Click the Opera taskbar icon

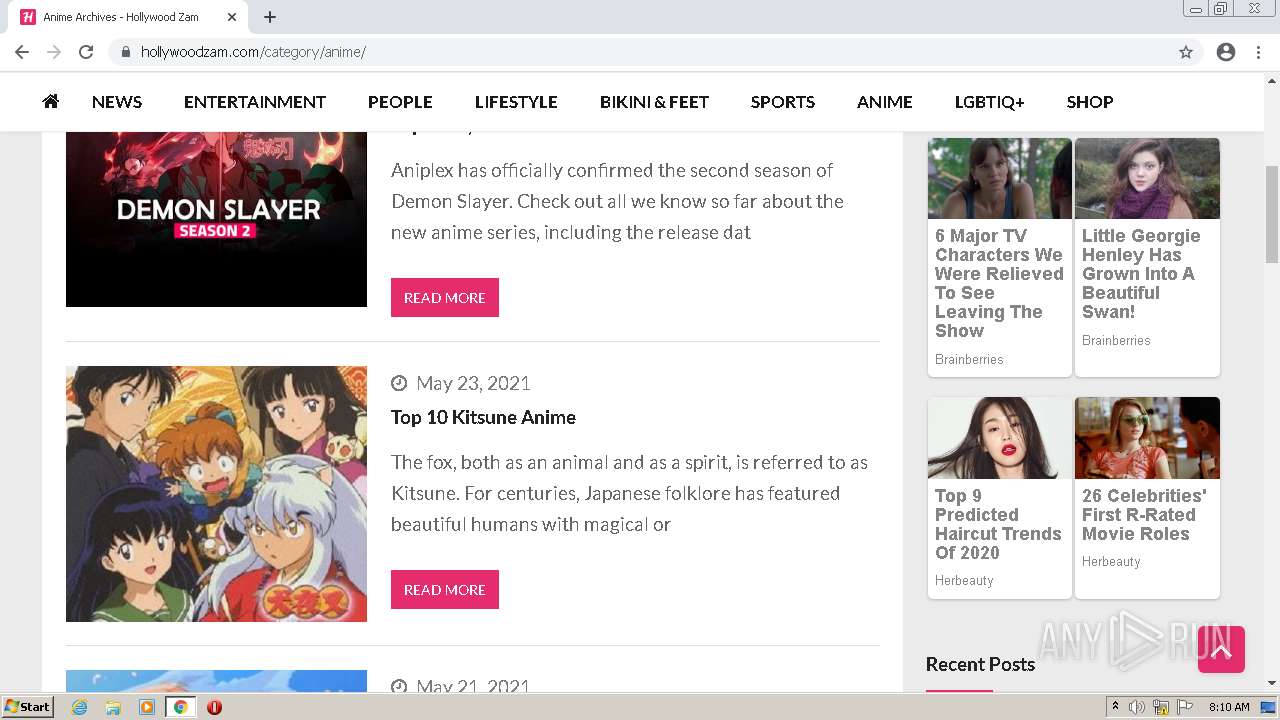pos(214,707)
